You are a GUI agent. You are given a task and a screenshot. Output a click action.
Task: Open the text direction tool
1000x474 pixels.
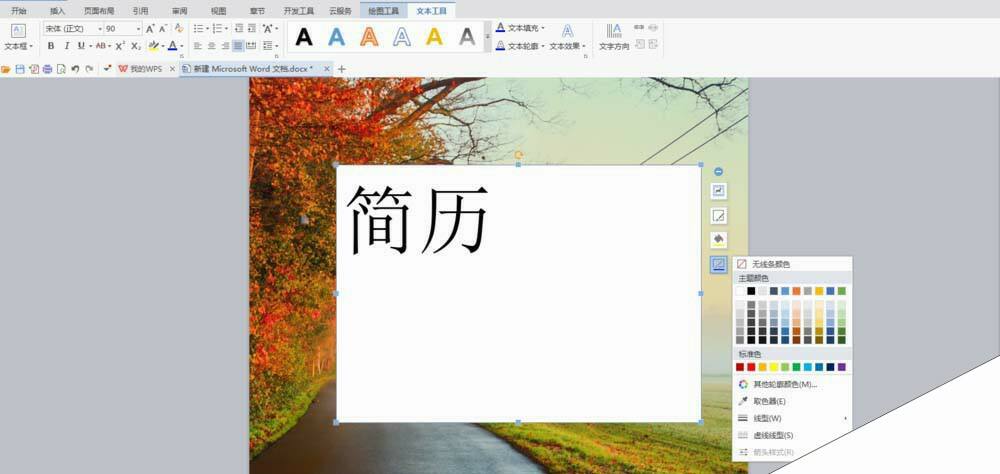[614, 36]
